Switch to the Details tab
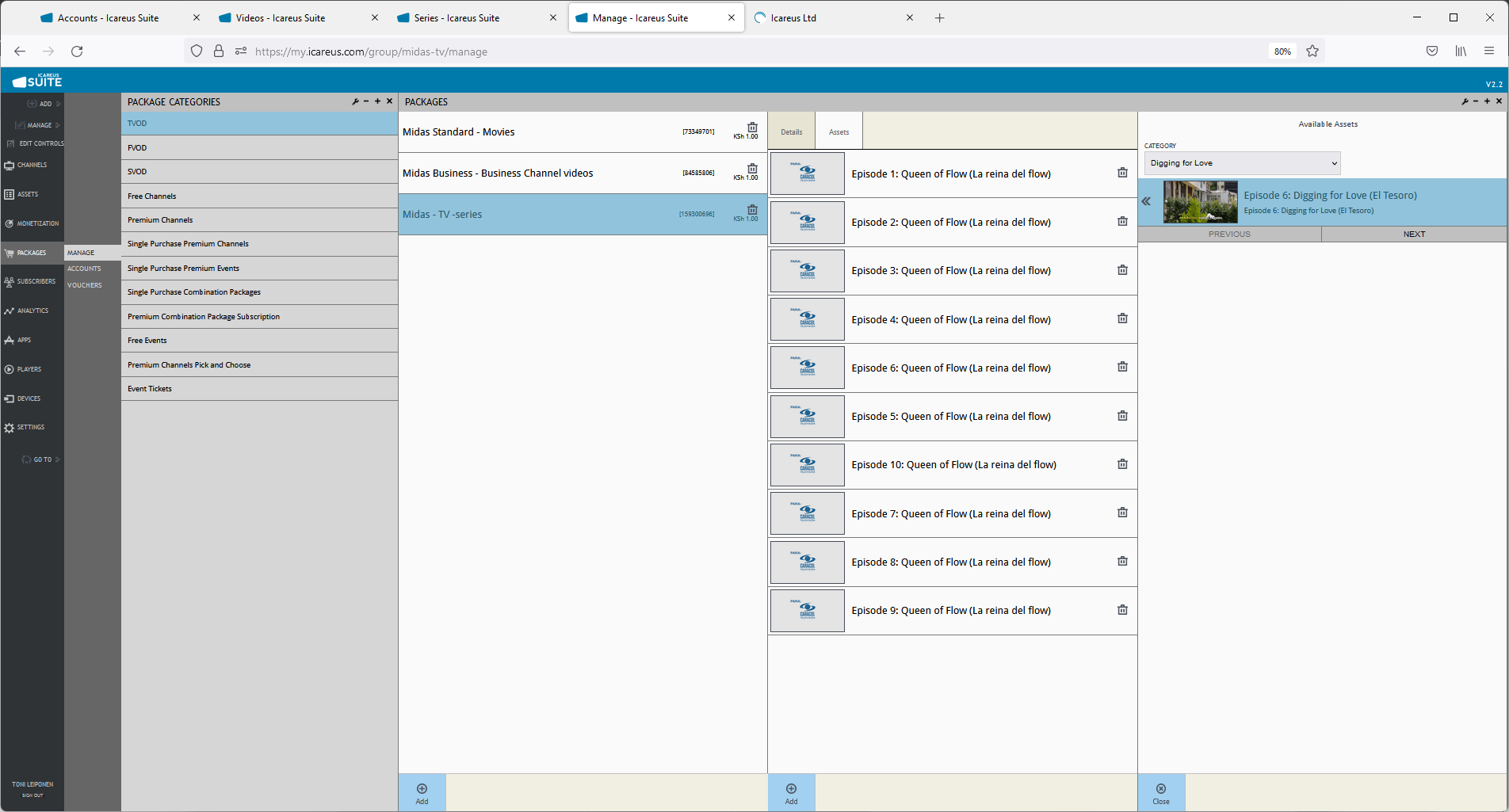This screenshot has height=812, width=1509. (791, 132)
